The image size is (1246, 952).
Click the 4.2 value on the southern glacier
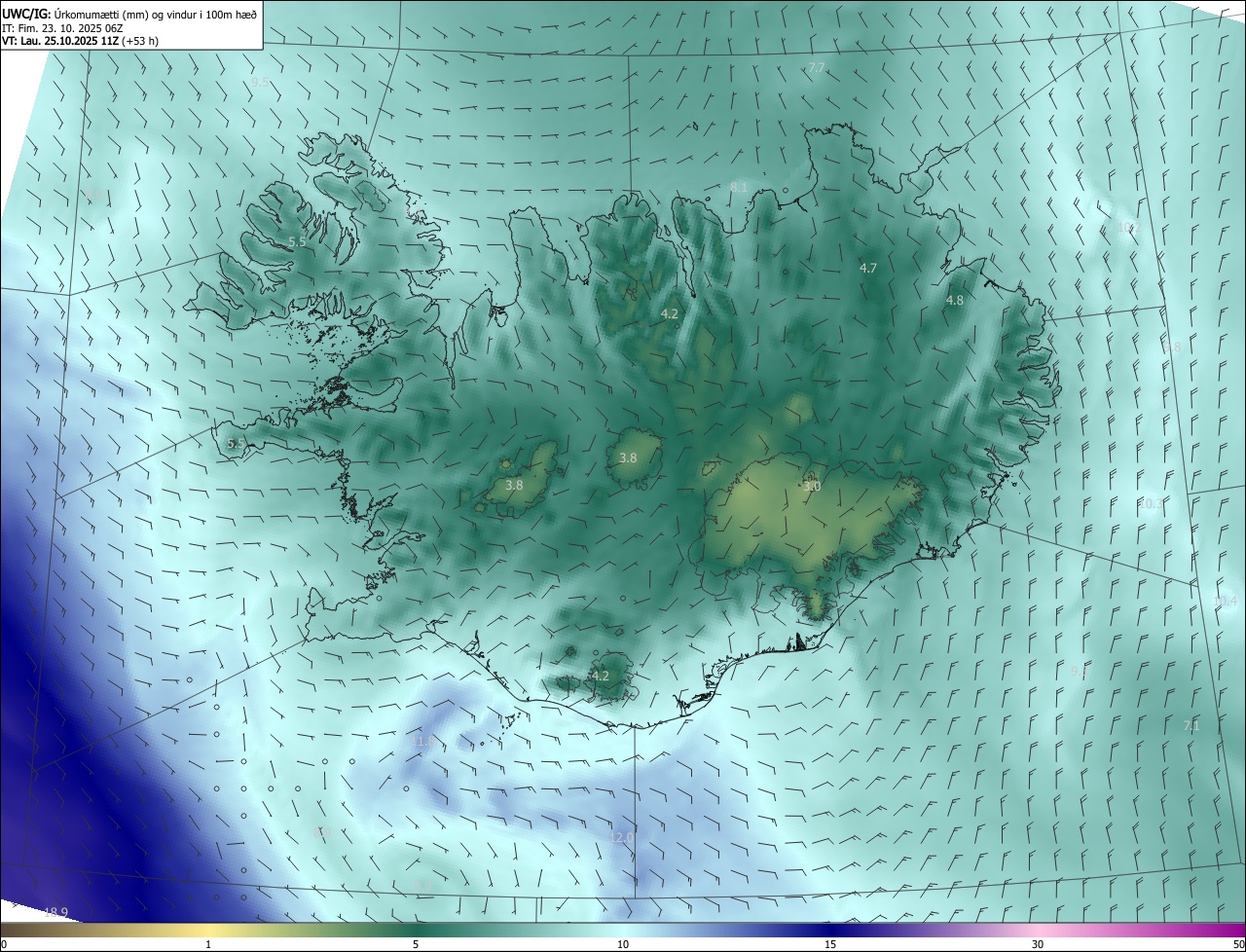click(x=601, y=676)
